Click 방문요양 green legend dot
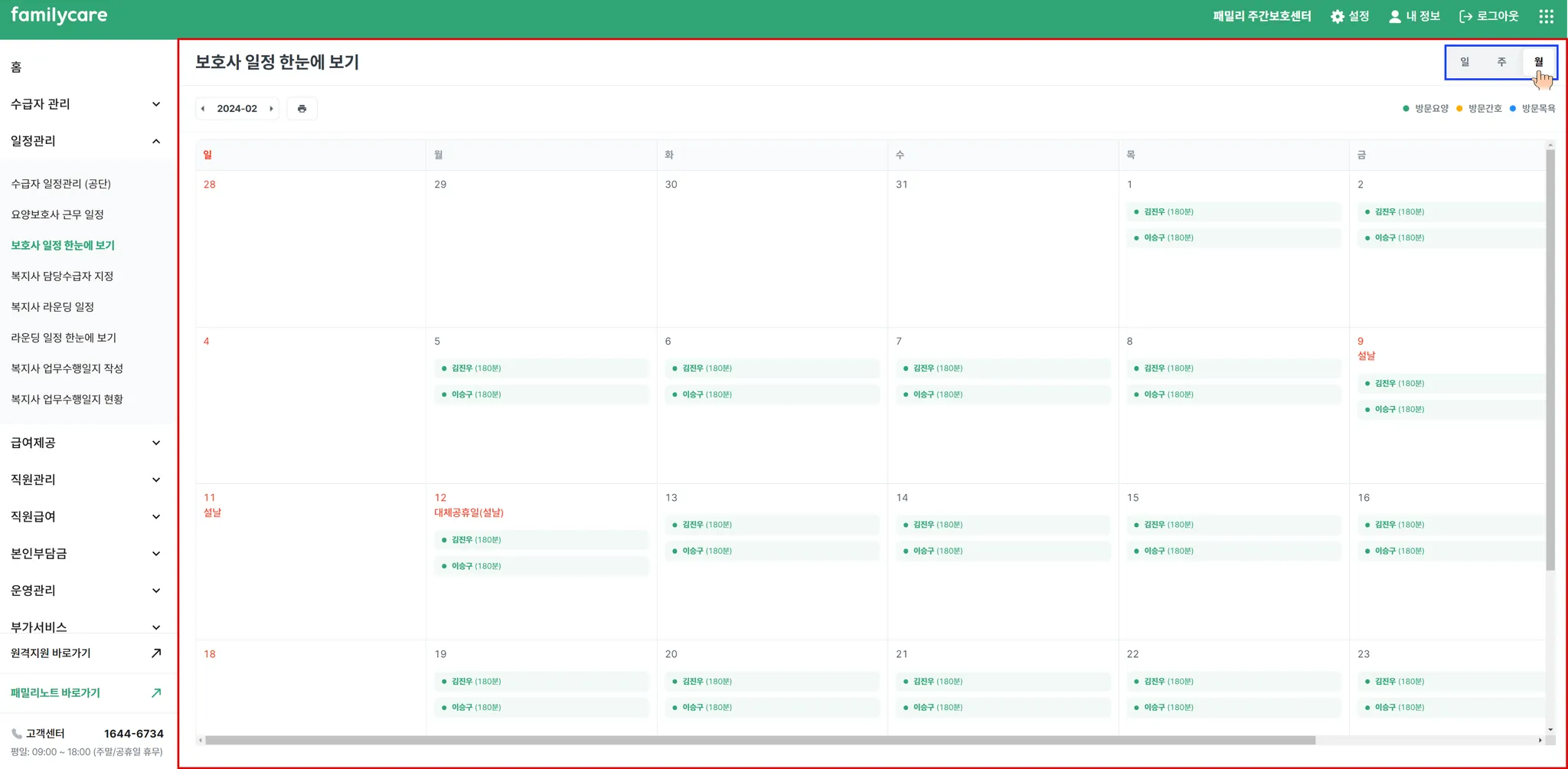The height and width of the screenshot is (769, 1568). click(1406, 109)
